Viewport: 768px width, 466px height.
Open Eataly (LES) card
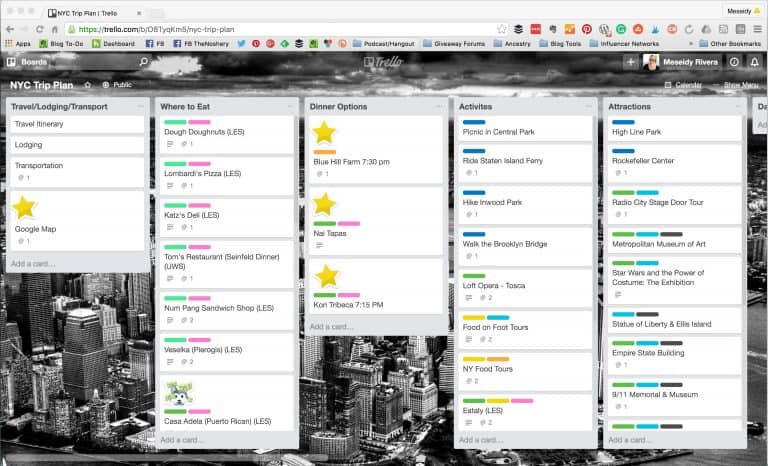[x=526, y=413]
